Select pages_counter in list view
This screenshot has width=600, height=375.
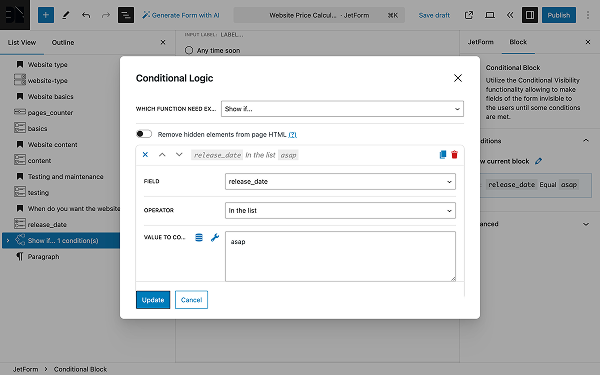pyautogui.click(x=50, y=113)
